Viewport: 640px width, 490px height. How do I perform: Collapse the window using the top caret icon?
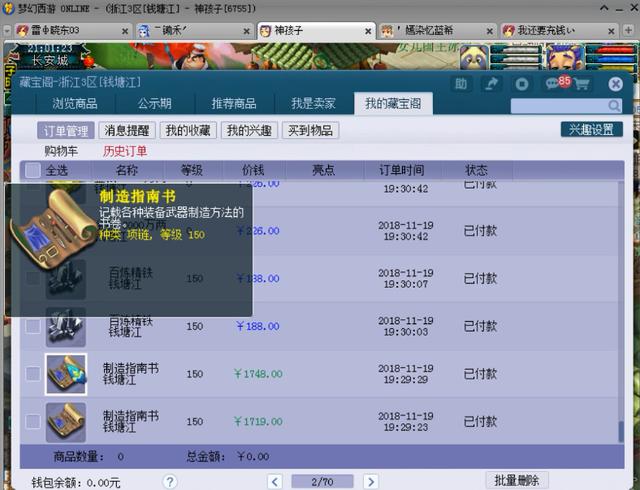[x=604, y=8]
